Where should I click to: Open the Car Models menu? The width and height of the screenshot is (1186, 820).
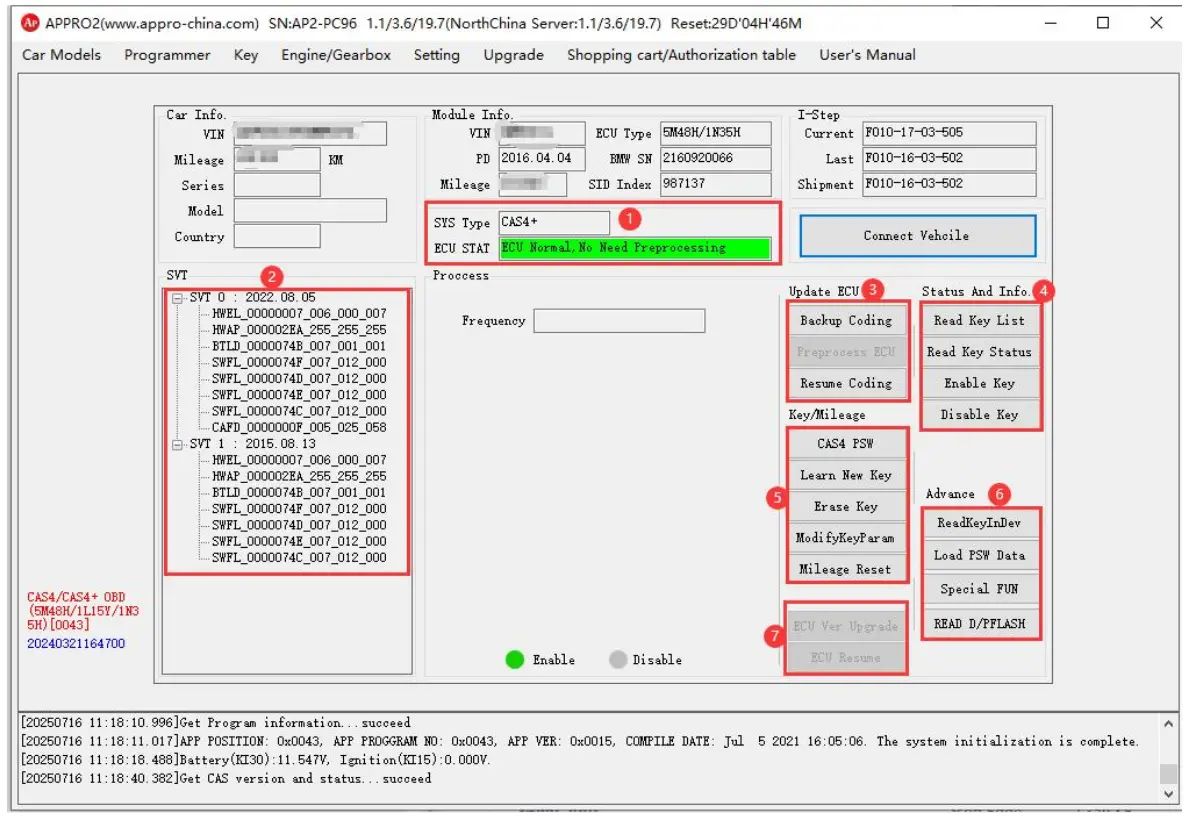tap(61, 55)
